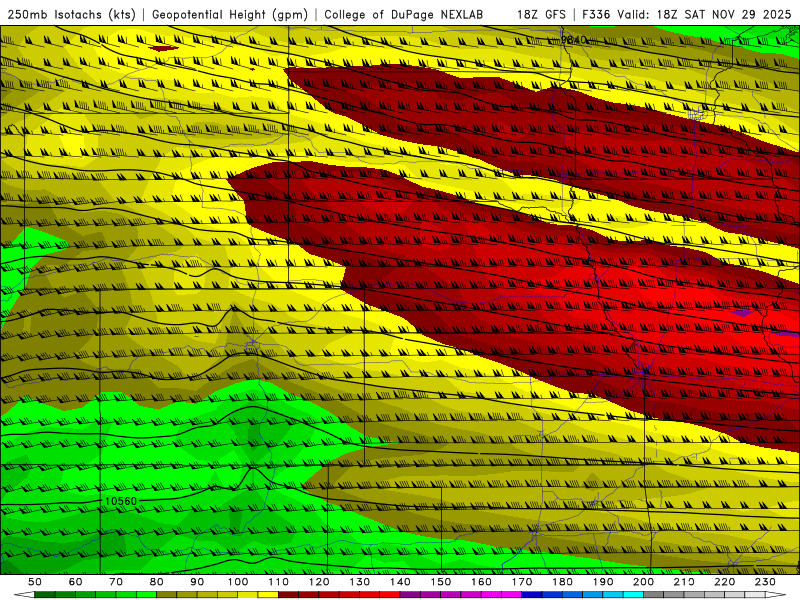Click the 9840 height contour label
Screen dimensions: 800x600
click(573, 40)
